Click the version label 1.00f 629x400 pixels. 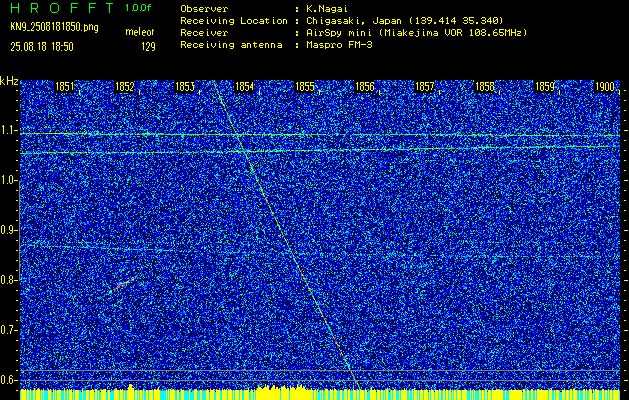[x=138, y=8]
